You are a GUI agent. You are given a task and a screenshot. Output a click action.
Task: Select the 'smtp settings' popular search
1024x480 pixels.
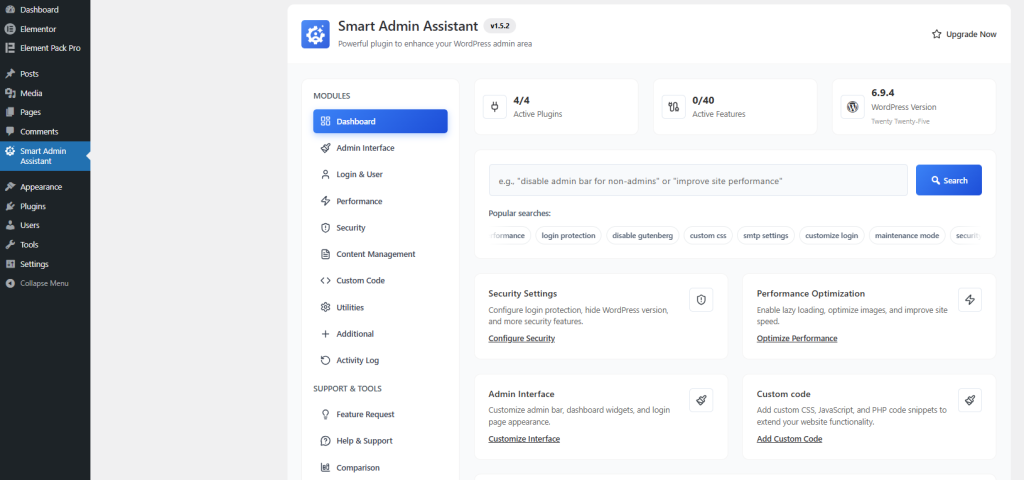click(x=765, y=235)
